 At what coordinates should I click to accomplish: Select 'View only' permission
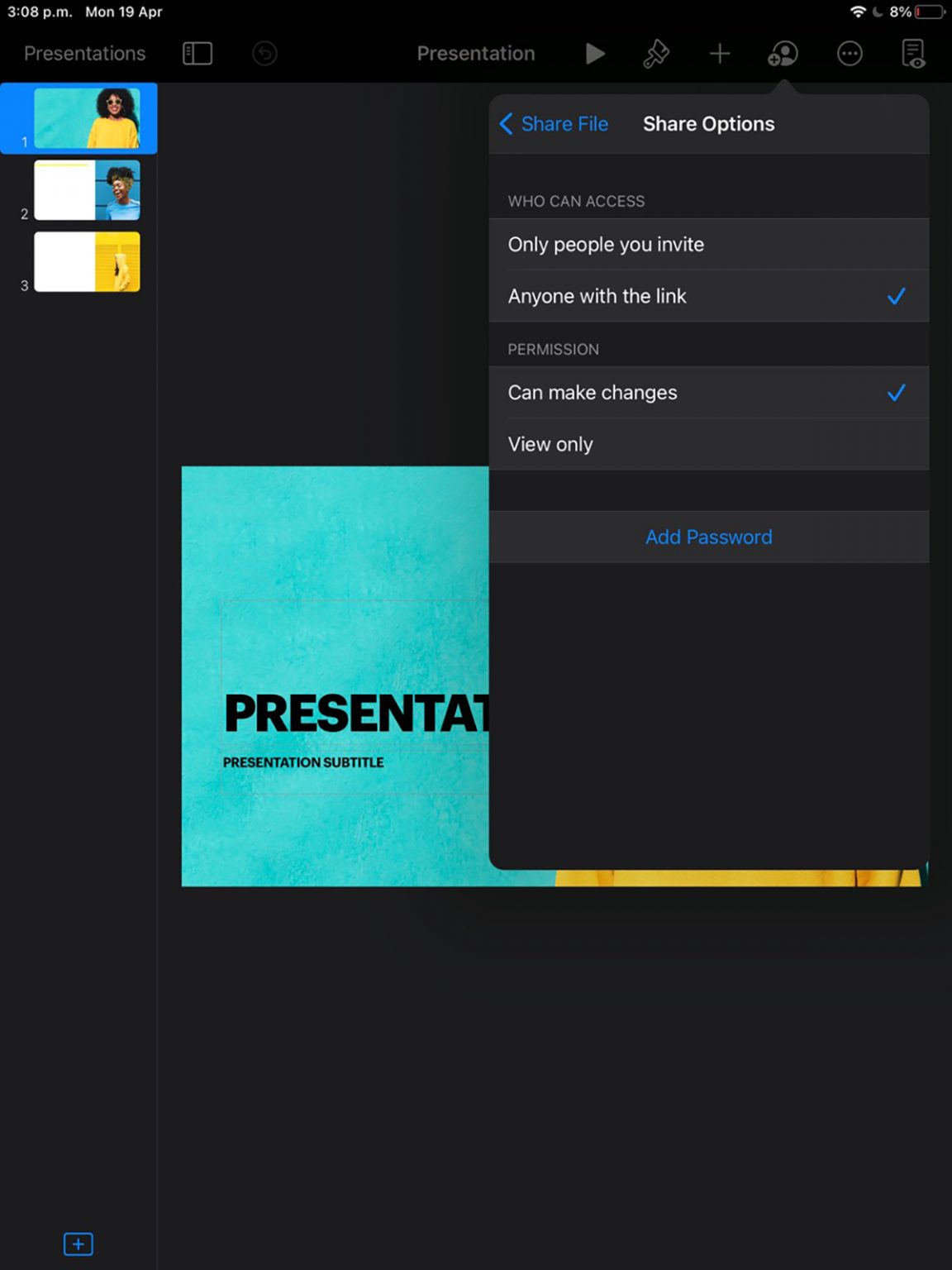(550, 444)
